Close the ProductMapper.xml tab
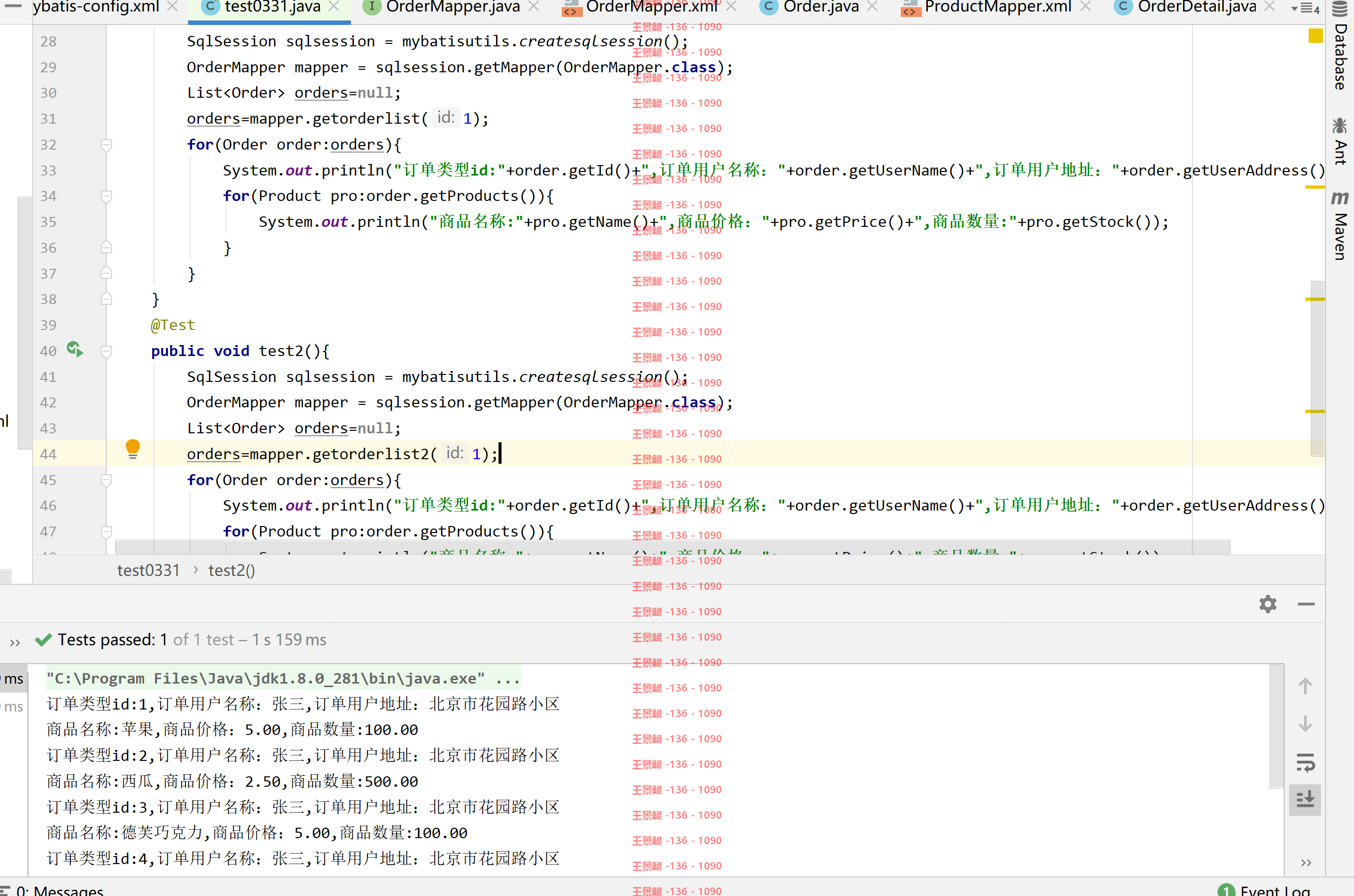1354x896 pixels. (1085, 7)
